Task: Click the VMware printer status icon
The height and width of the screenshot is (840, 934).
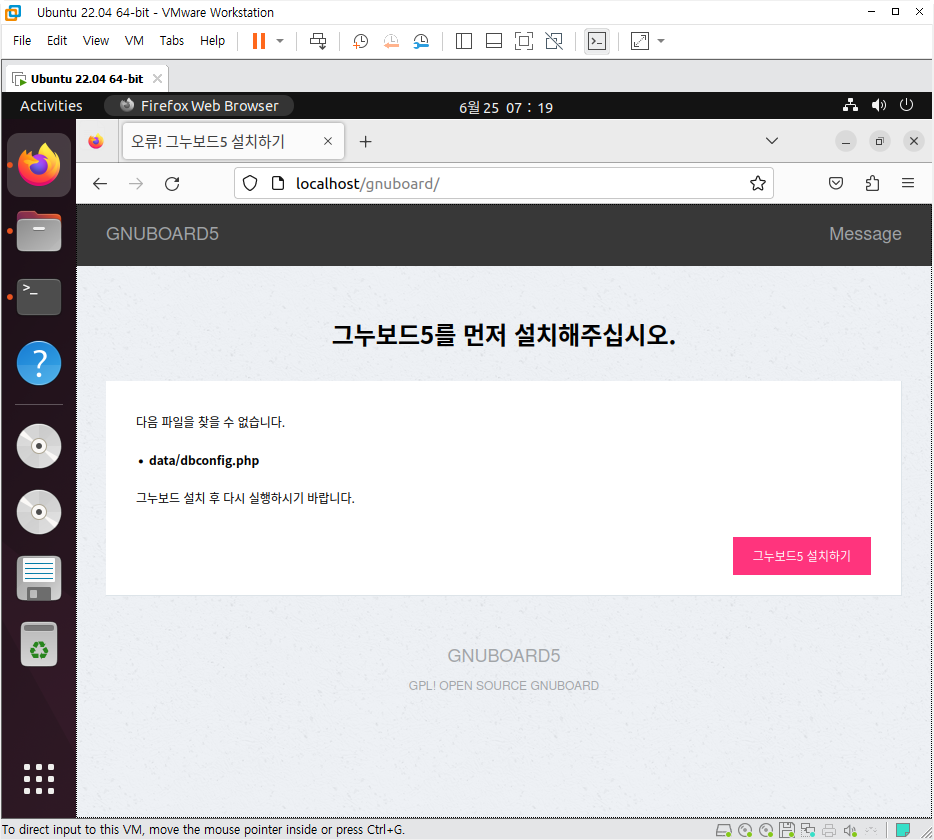Action: [829, 830]
